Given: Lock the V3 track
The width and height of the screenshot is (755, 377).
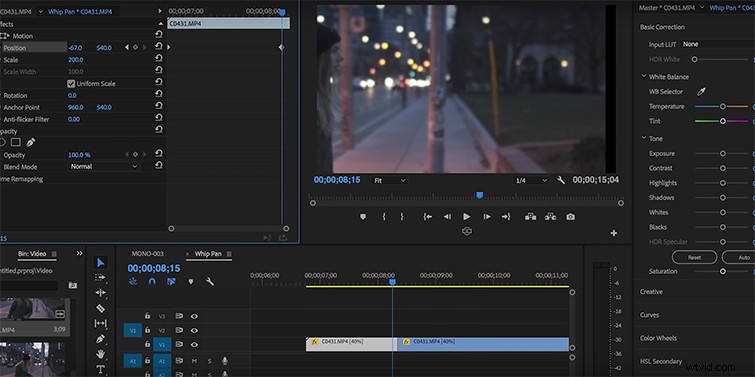Looking at the screenshot, I should pyautogui.click(x=147, y=316).
